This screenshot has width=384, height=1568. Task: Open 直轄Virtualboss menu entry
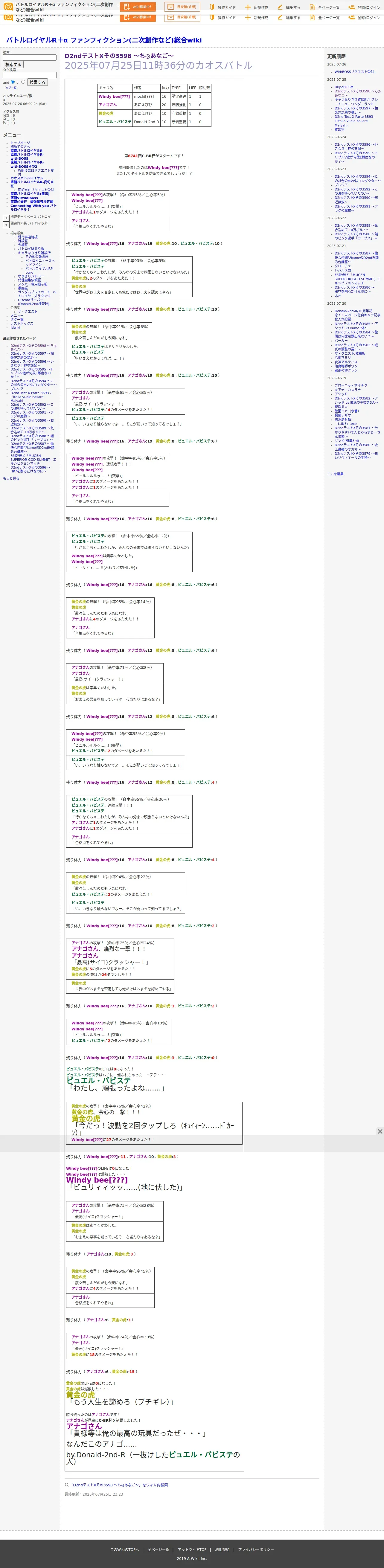[x=24, y=198]
